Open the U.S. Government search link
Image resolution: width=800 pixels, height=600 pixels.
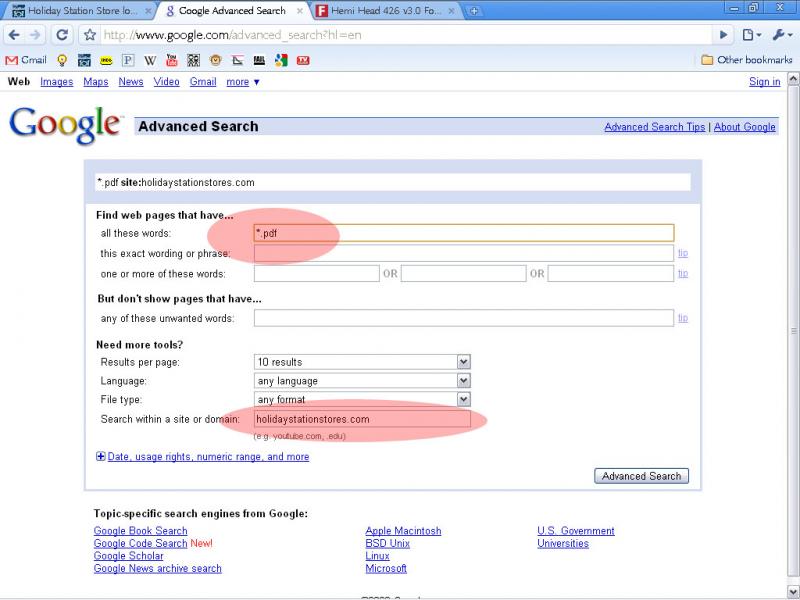576,531
